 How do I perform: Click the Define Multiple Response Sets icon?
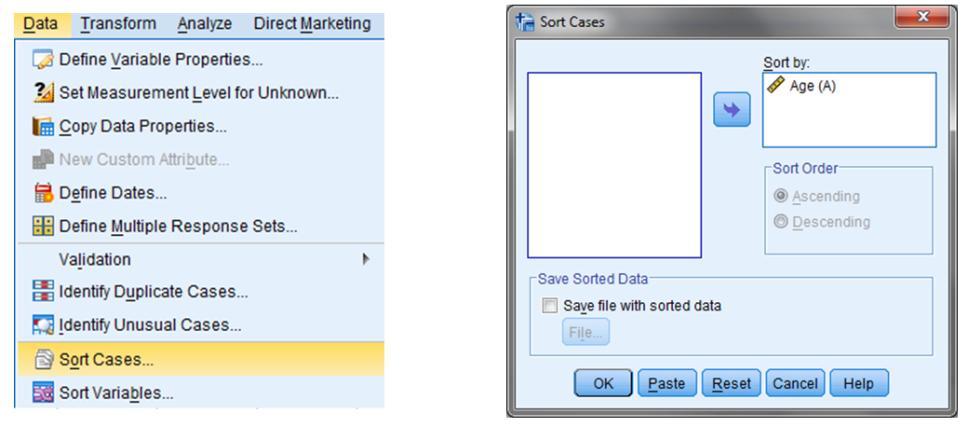(43, 226)
